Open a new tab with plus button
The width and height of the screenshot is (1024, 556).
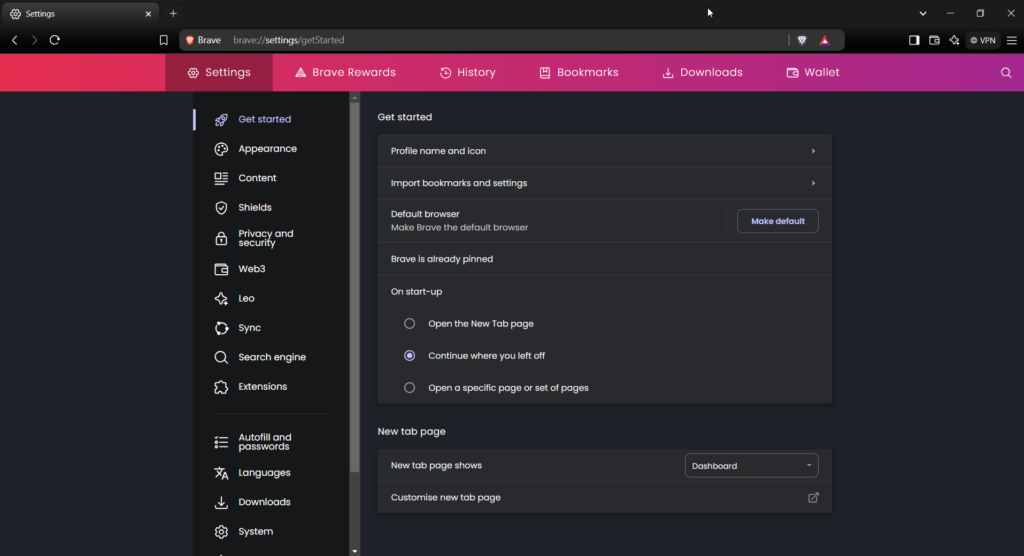173,13
